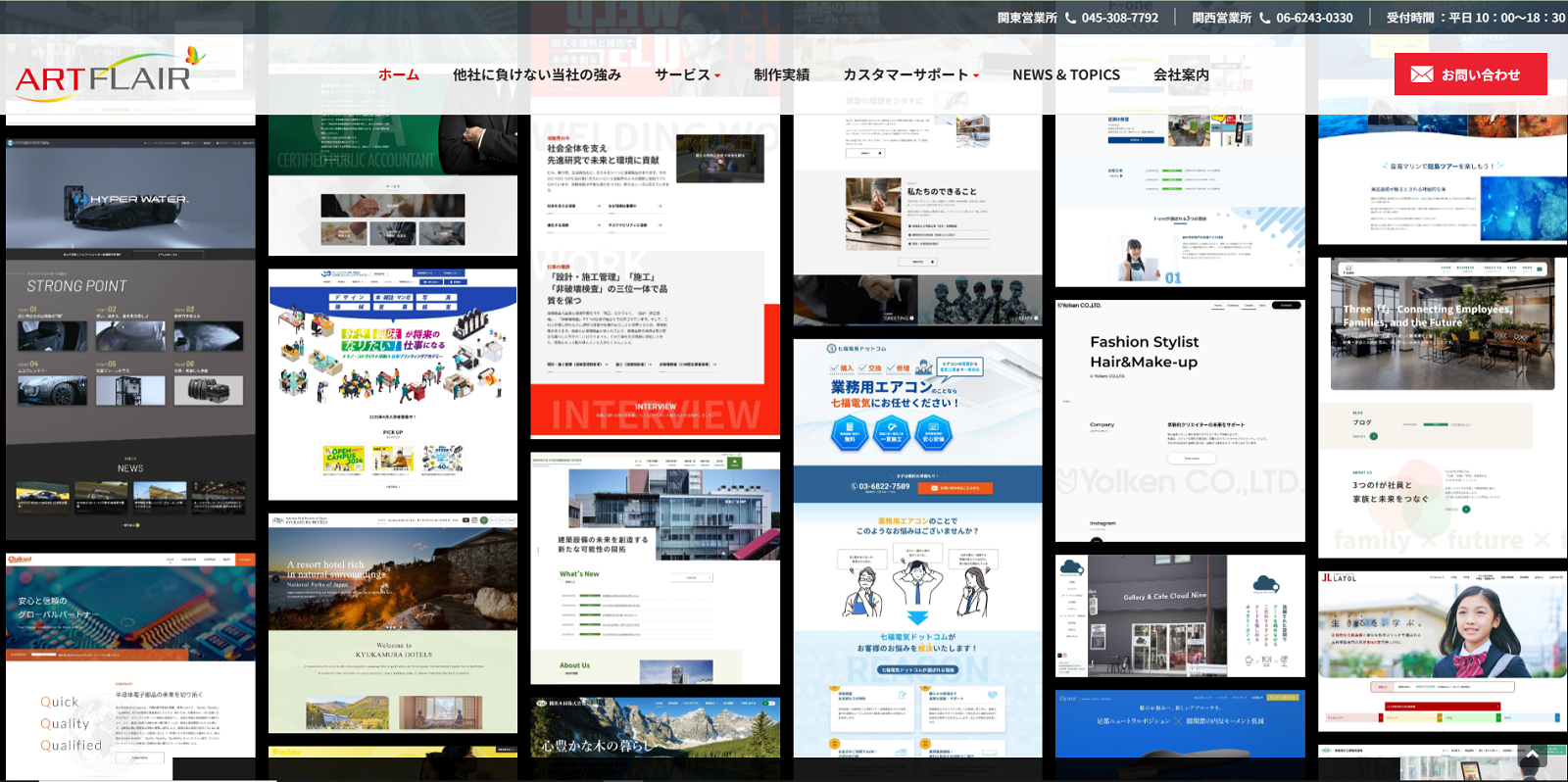Click the ARTFLAIR logo
Viewport: 1568px width, 782px height.
pos(108,74)
